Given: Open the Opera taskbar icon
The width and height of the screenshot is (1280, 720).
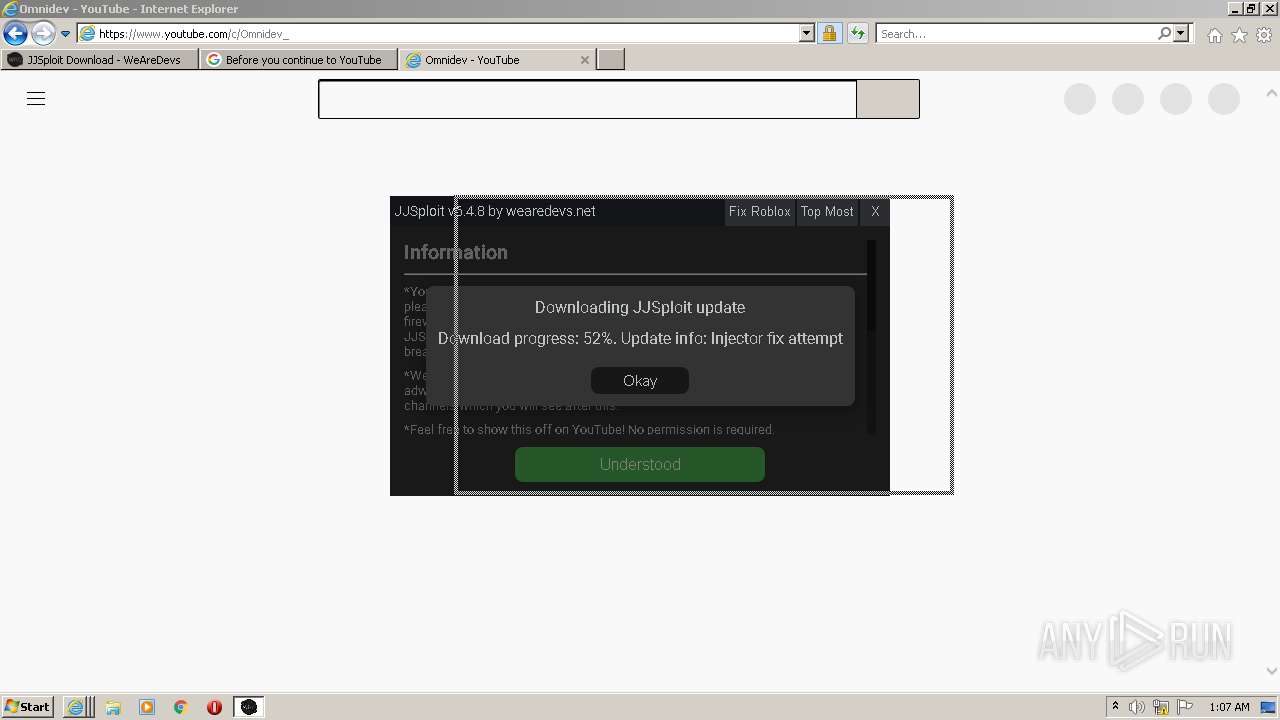Looking at the screenshot, I should 214,707.
